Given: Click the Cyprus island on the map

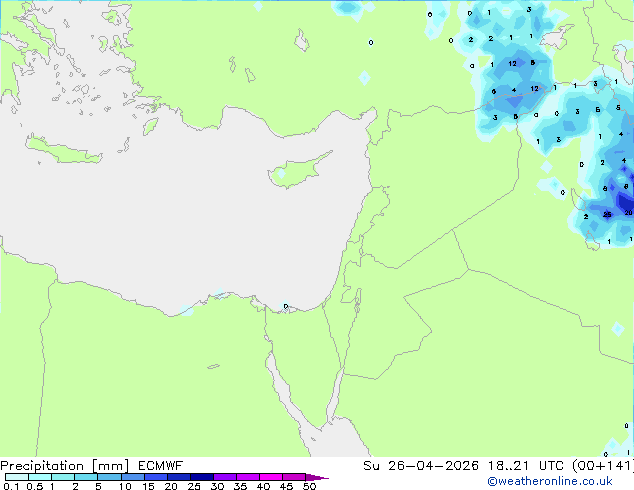Looking at the screenshot, I should point(298,170).
